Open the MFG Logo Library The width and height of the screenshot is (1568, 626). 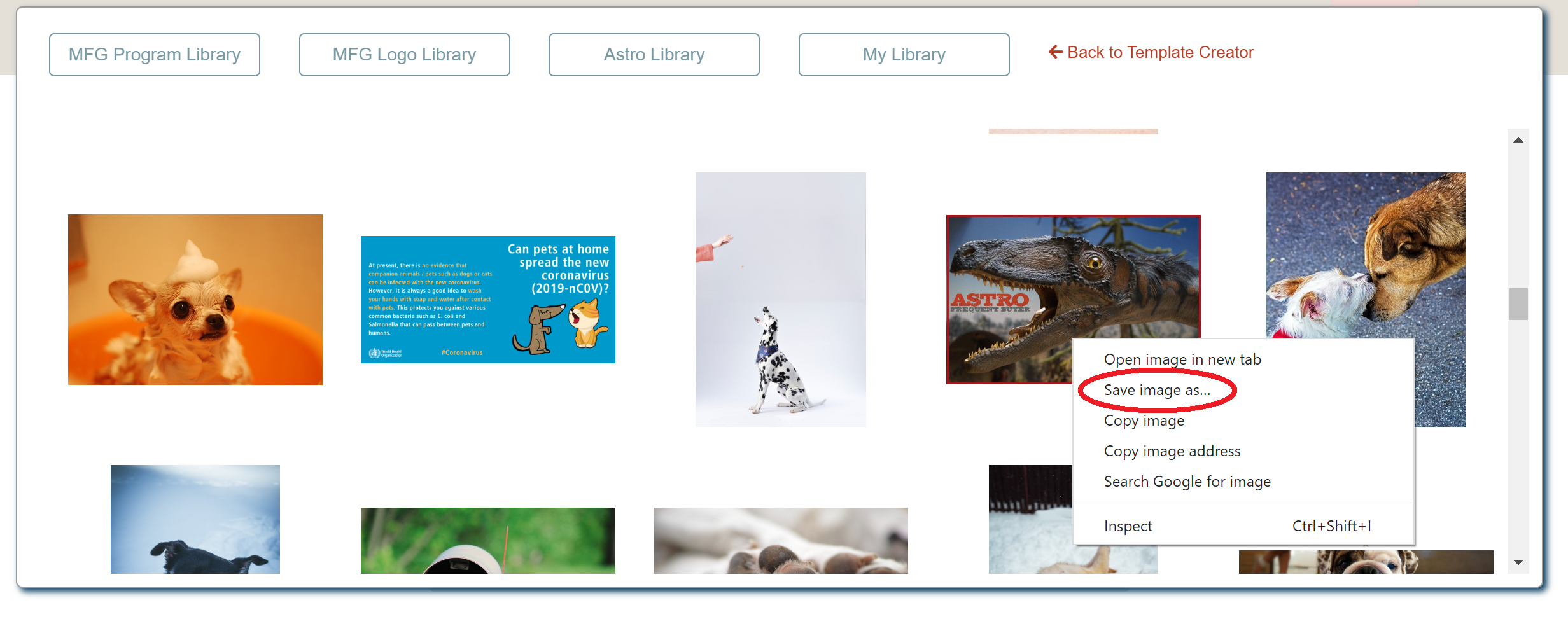(404, 55)
